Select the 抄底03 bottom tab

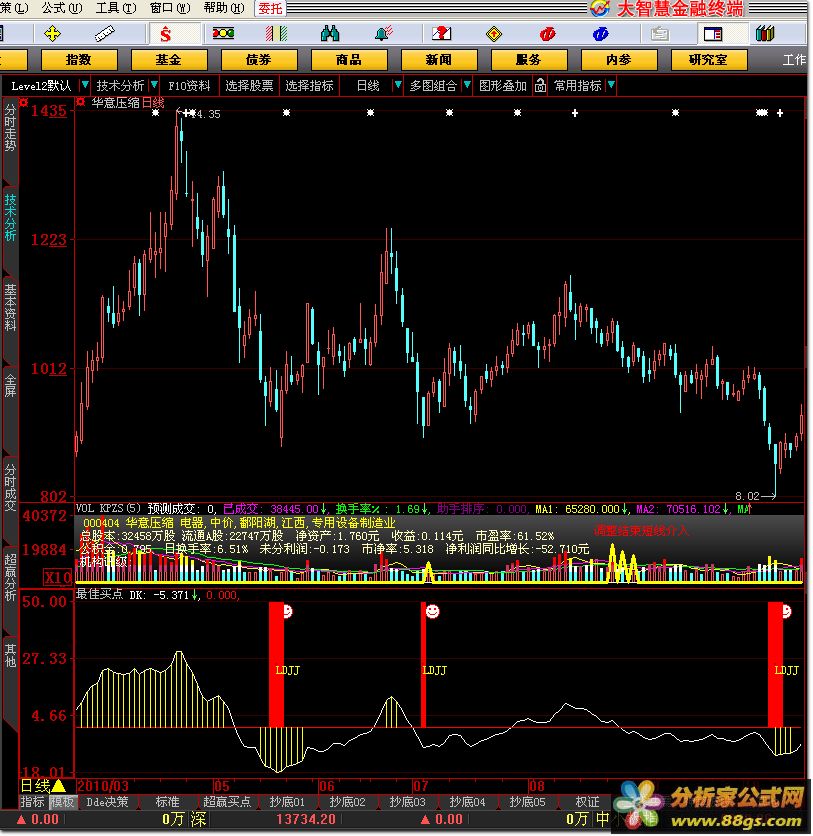(x=407, y=801)
